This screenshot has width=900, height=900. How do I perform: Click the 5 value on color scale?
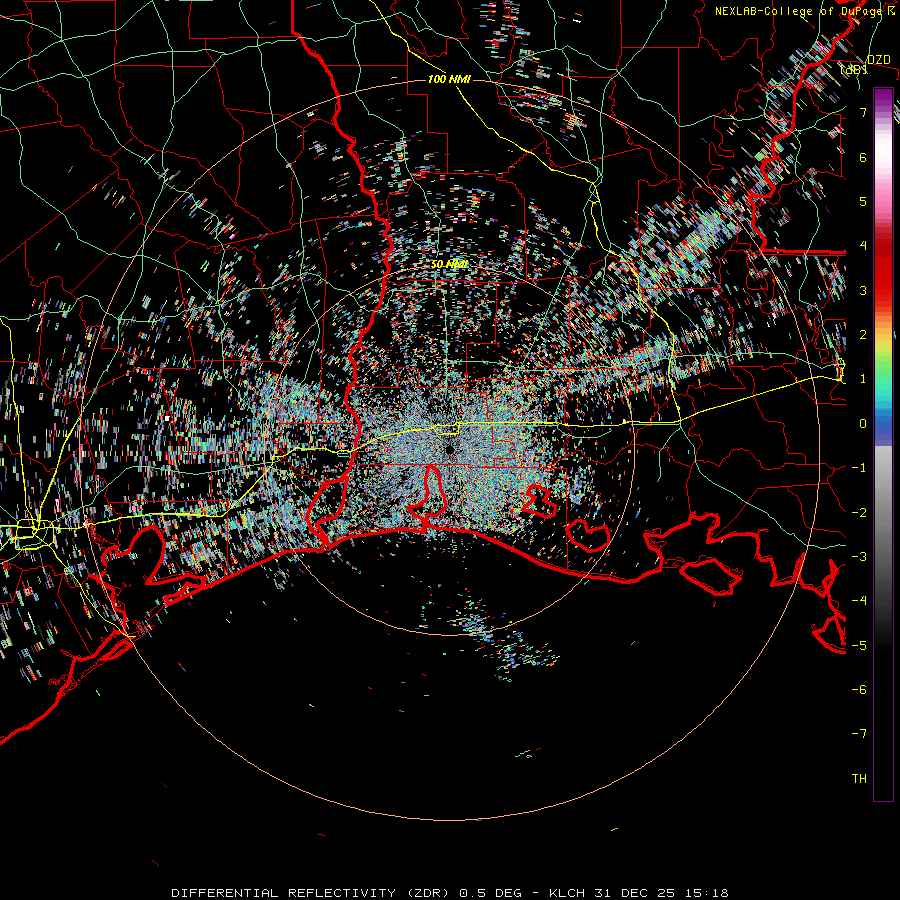tap(863, 201)
